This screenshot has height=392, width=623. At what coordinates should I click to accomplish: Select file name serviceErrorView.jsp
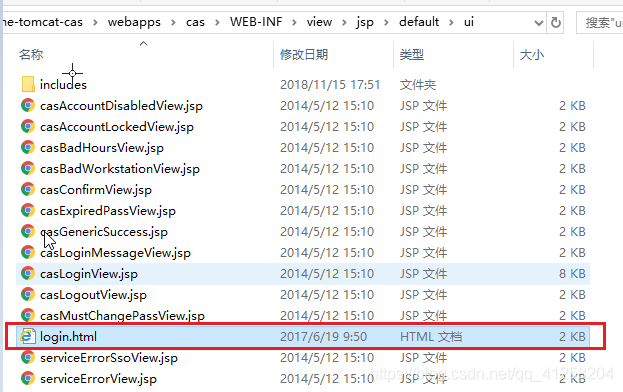(x=98, y=379)
